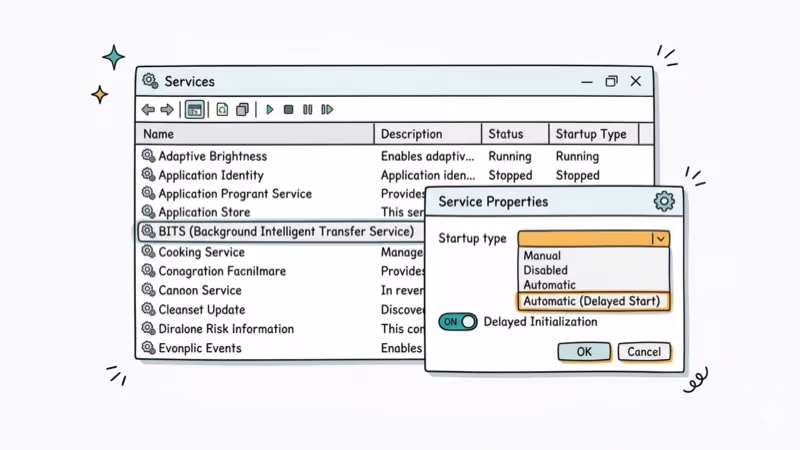Click the Adaptive Brightness gear icon

148,156
